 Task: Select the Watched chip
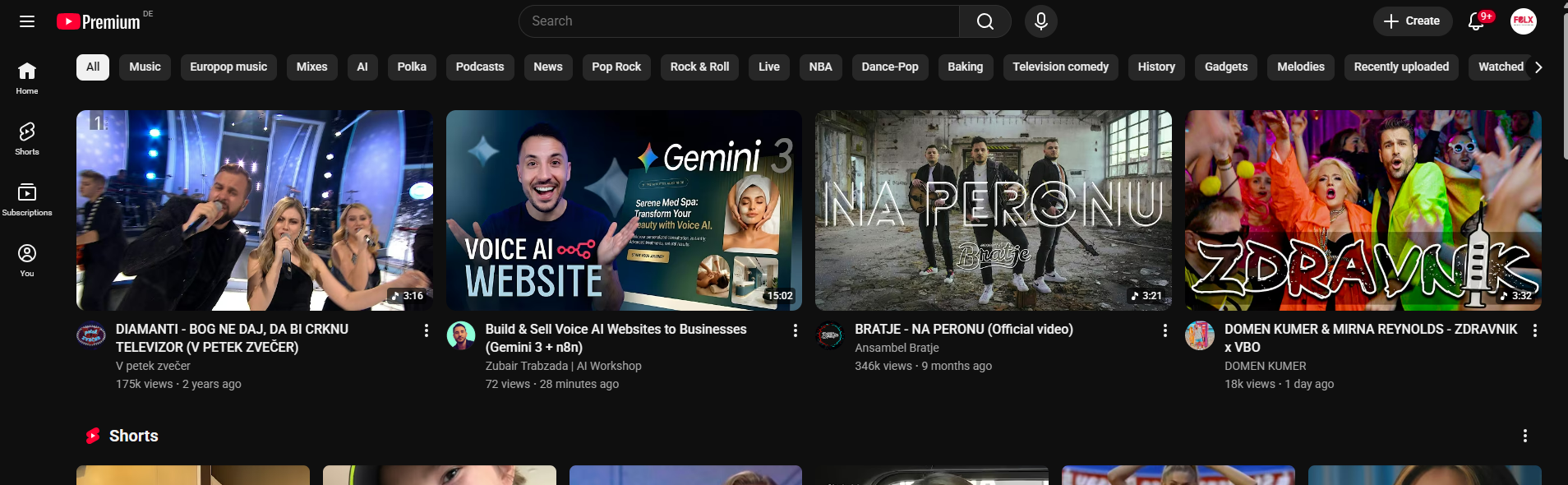click(x=1501, y=67)
